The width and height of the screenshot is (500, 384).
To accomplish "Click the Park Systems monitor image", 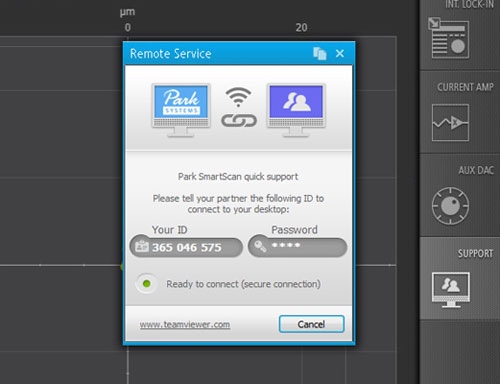I will tap(181, 110).
